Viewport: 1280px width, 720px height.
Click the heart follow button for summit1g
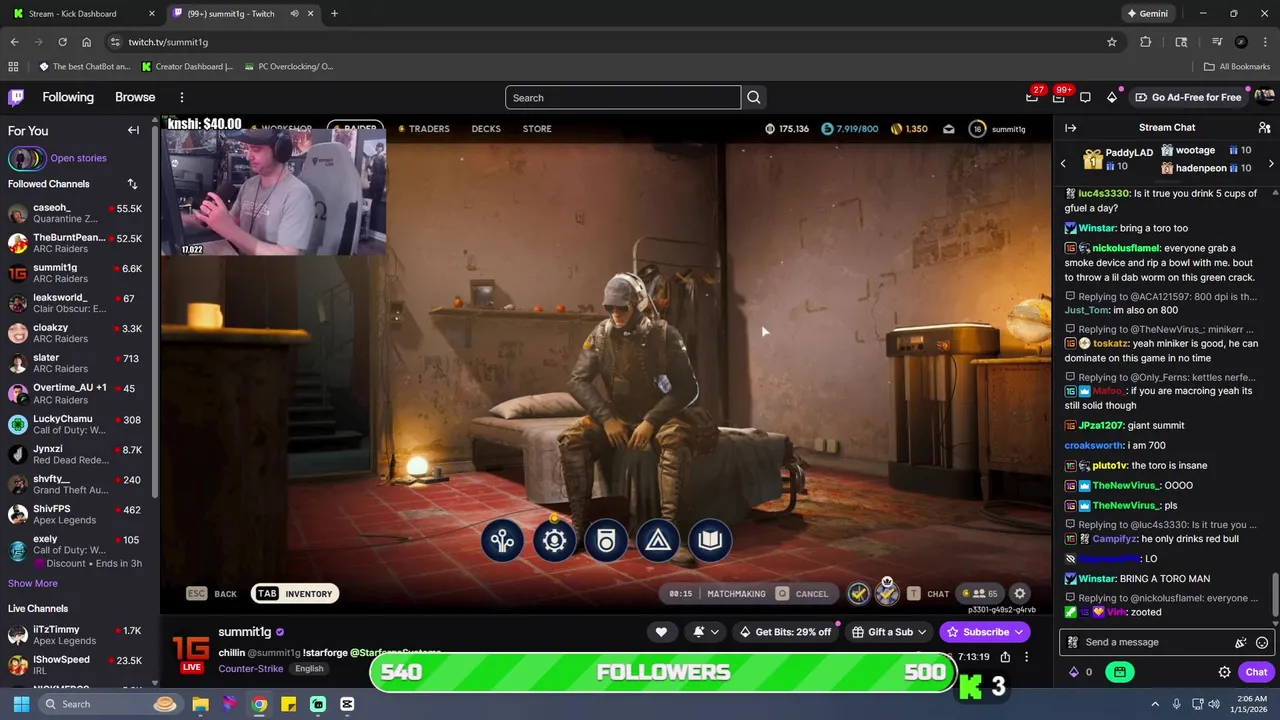[x=661, y=632]
